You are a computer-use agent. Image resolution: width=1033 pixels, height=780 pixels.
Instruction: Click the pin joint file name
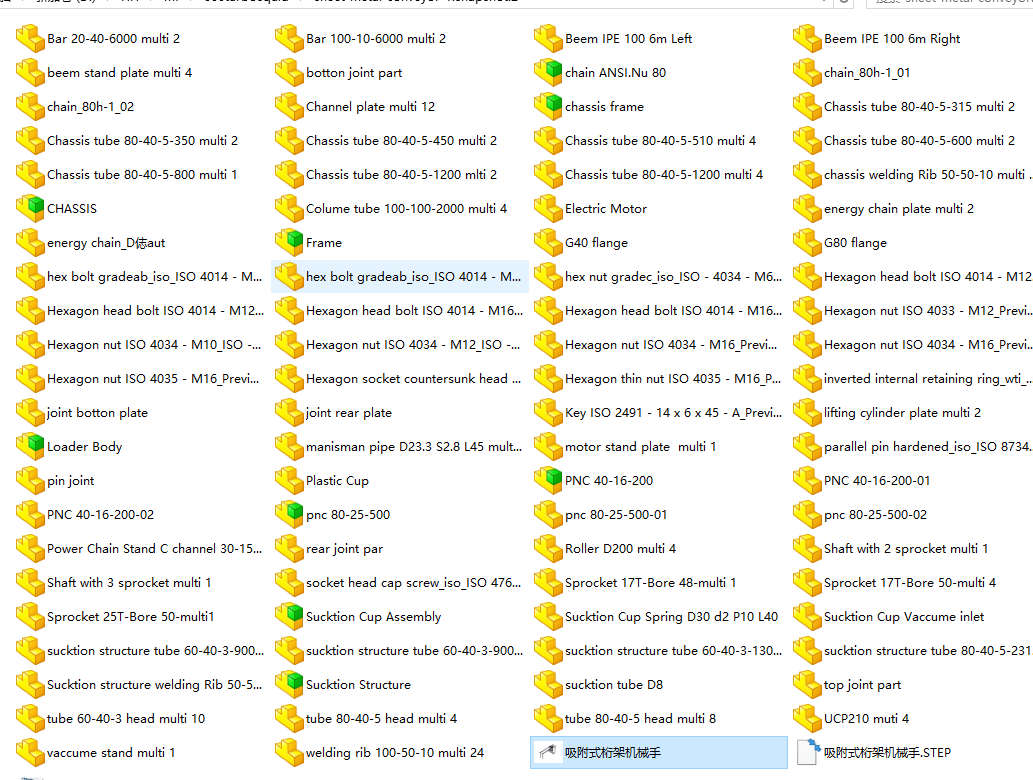[x=70, y=481]
